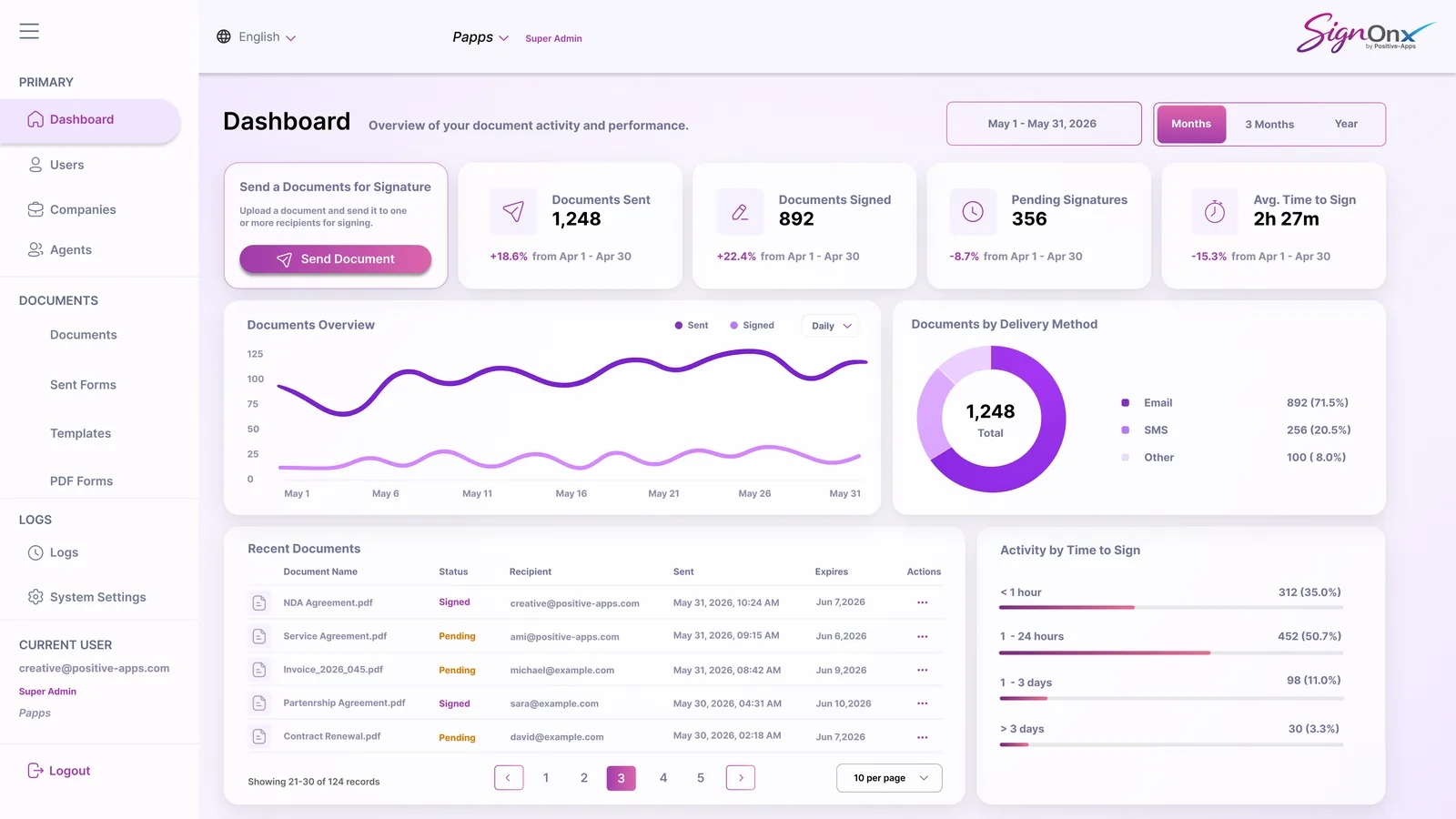Select the 3 Months range option
Image resolution: width=1456 pixels, height=819 pixels.
[1269, 124]
